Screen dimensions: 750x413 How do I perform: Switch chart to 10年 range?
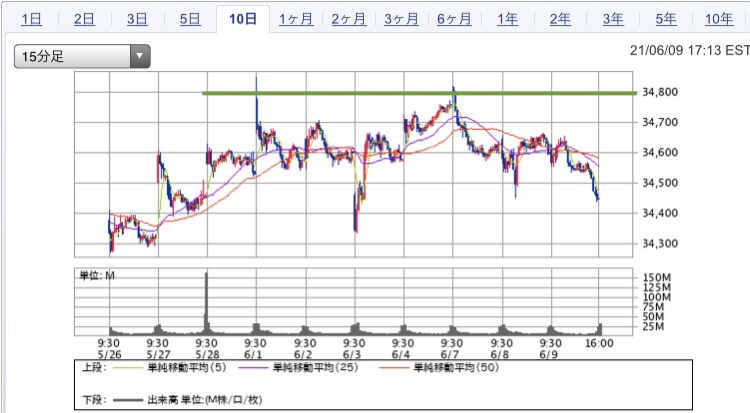point(719,19)
